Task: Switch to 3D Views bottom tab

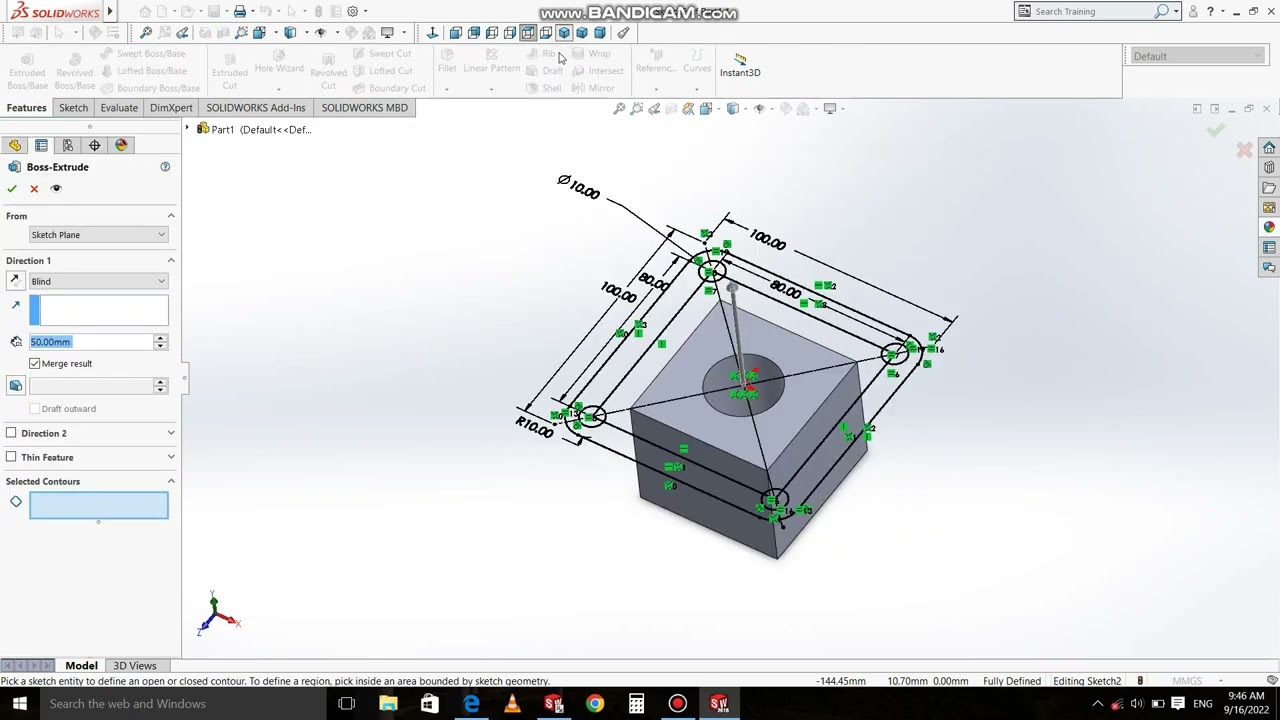Action: pyautogui.click(x=135, y=666)
